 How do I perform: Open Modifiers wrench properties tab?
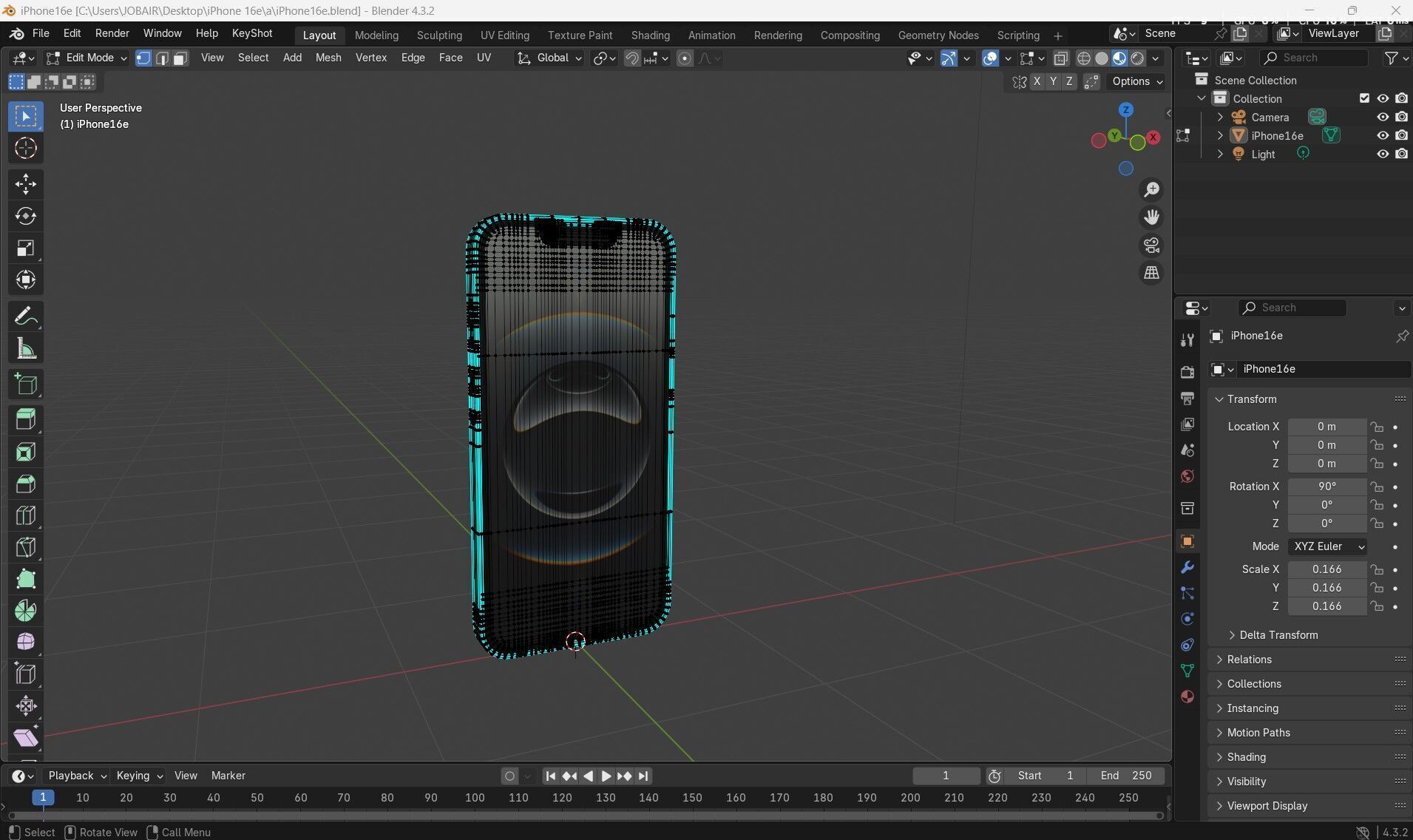1187,567
